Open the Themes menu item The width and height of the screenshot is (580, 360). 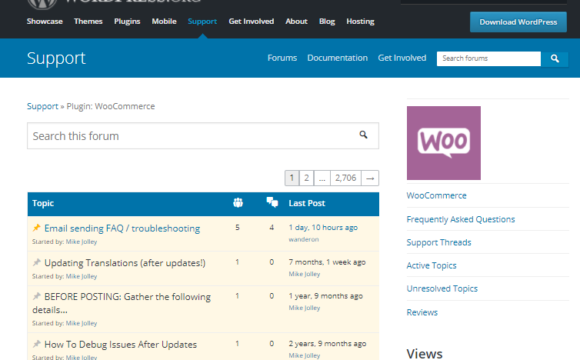(88, 21)
